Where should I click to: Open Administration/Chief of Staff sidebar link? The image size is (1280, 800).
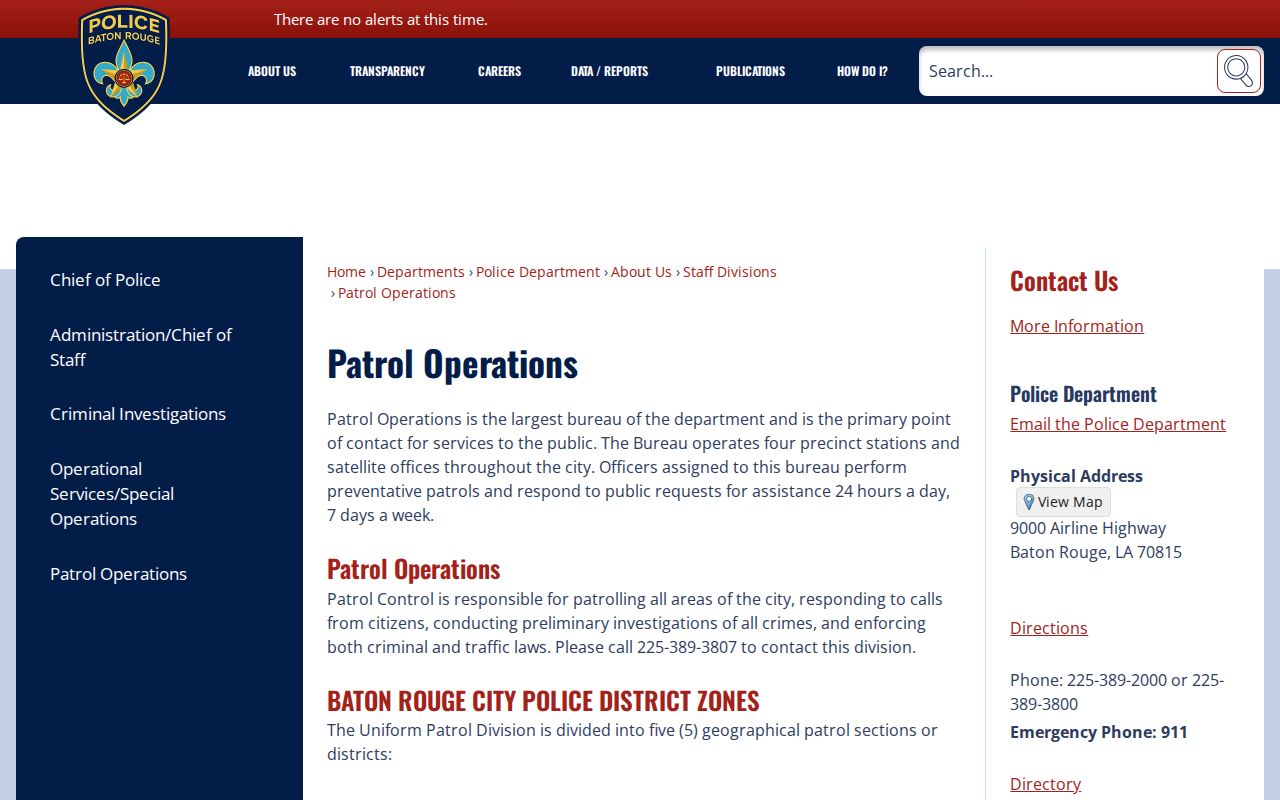(x=141, y=347)
